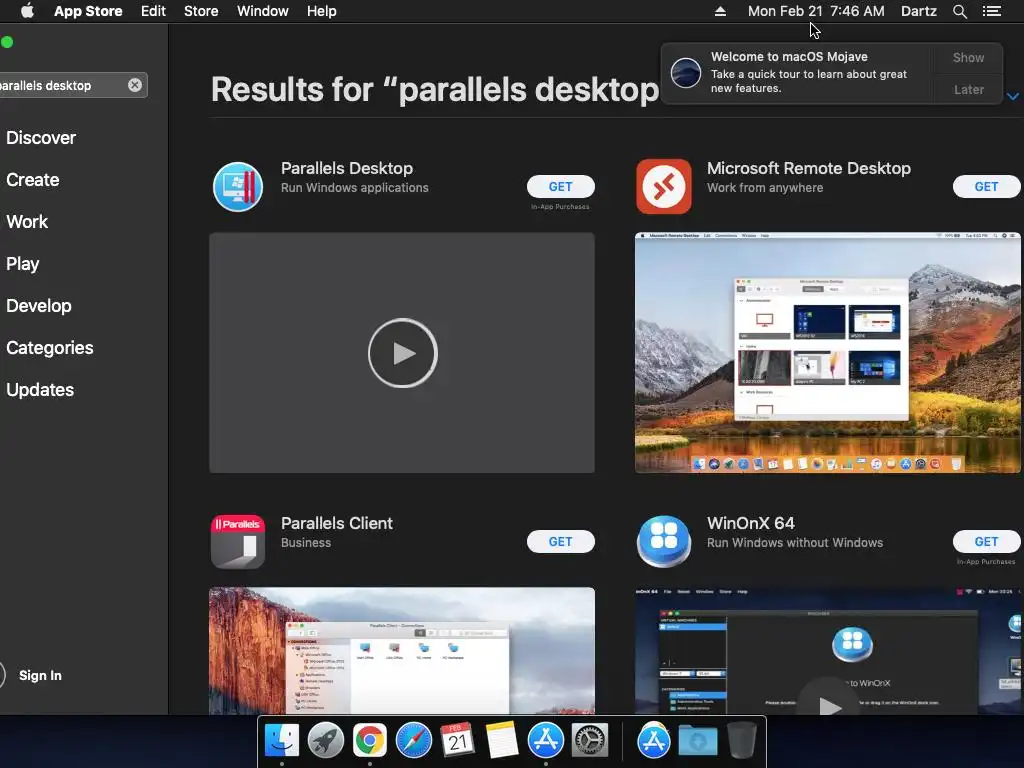Open the WinOnX 64 app icon
This screenshot has height=768, width=1024.
point(664,541)
